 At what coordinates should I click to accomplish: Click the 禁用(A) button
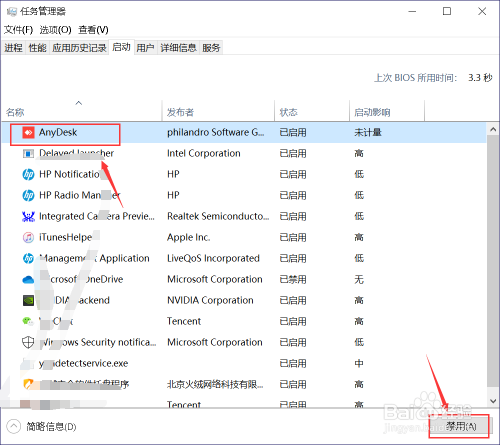(459, 426)
